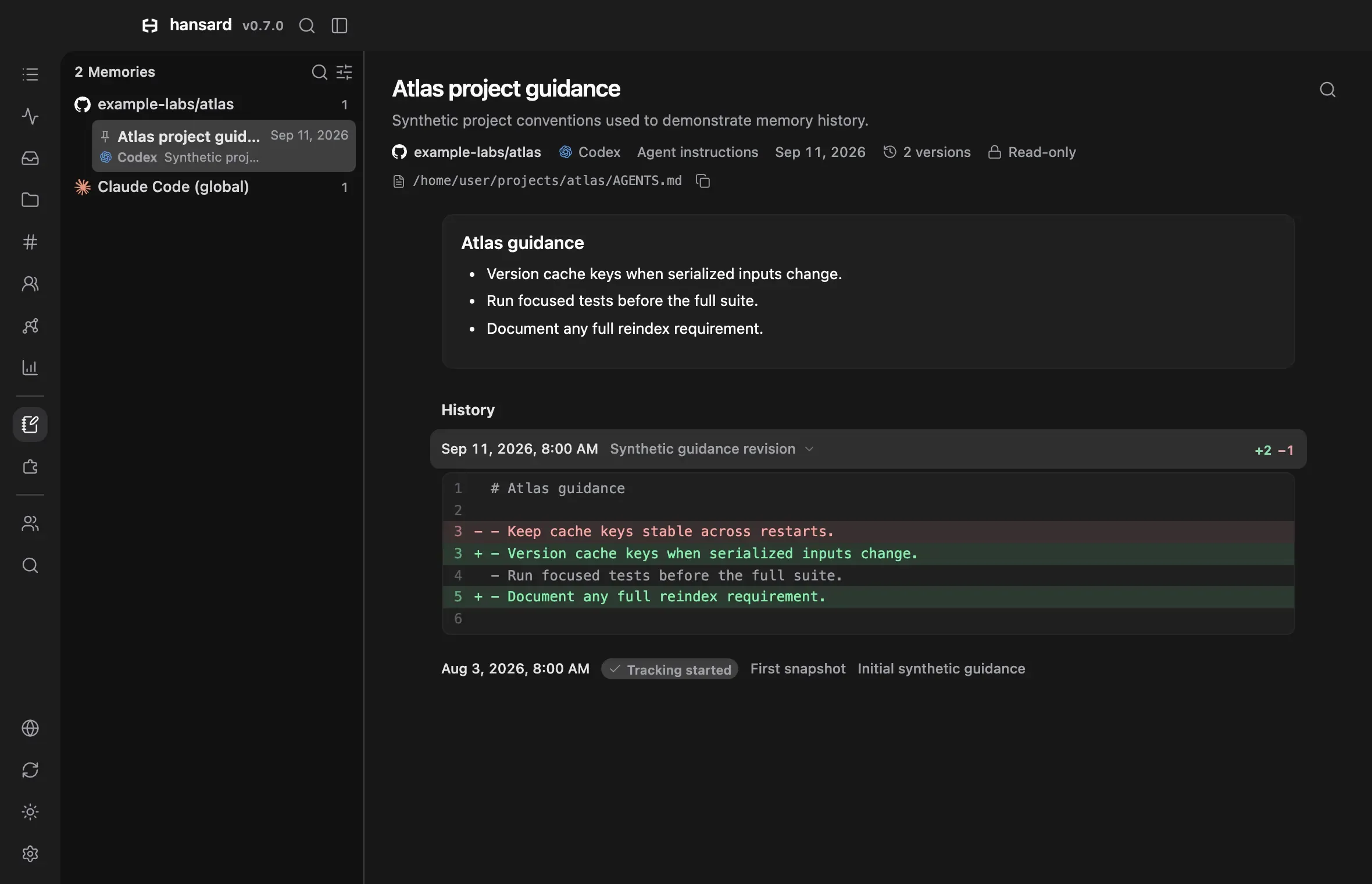
Task: Open the folder sidebar icon
Action: [x=30, y=200]
